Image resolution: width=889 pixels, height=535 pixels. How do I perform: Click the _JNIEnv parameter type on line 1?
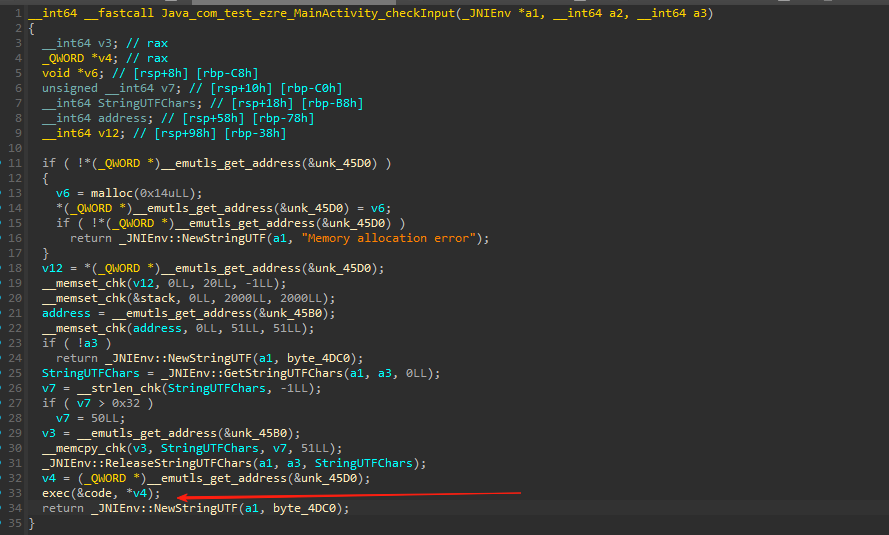click(x=486, y=13)
